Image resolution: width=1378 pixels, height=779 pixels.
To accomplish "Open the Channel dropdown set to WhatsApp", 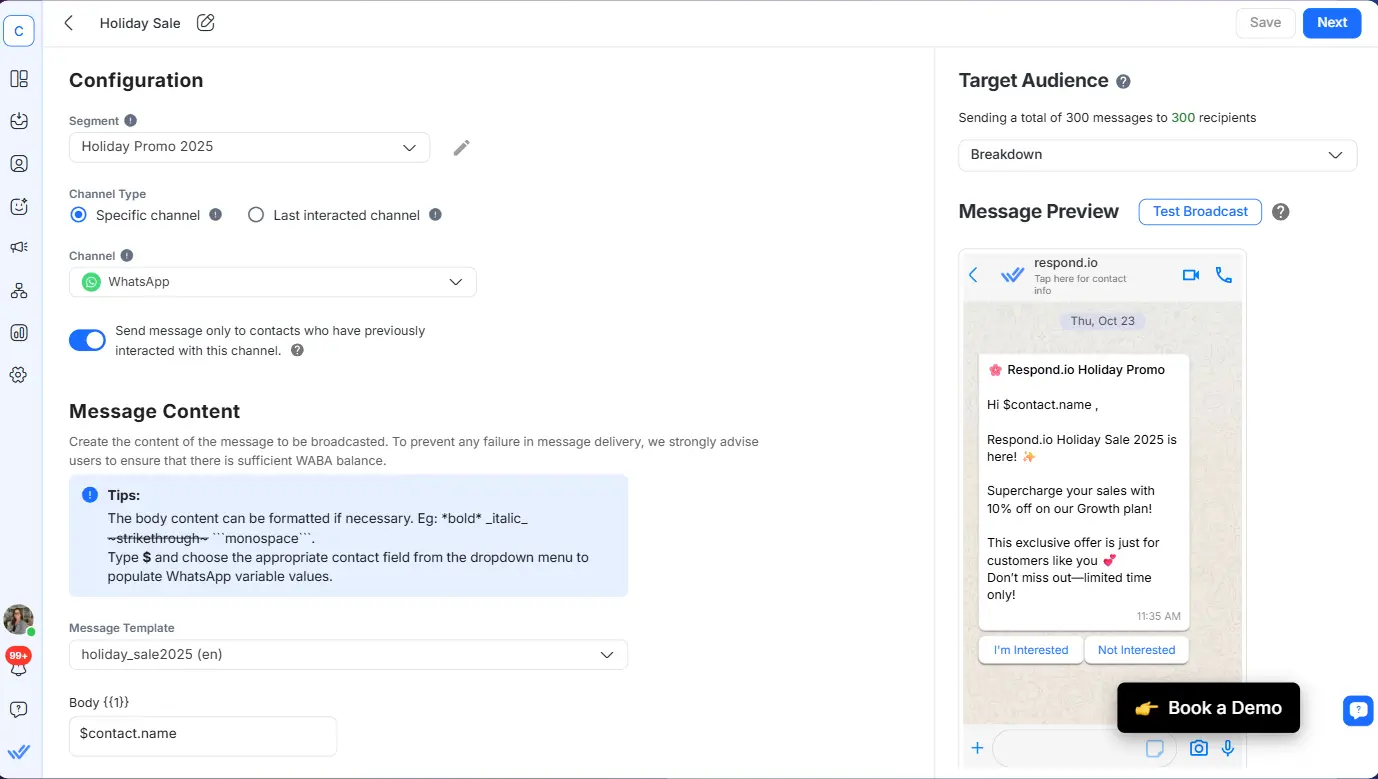I will (x=272, y=281).
